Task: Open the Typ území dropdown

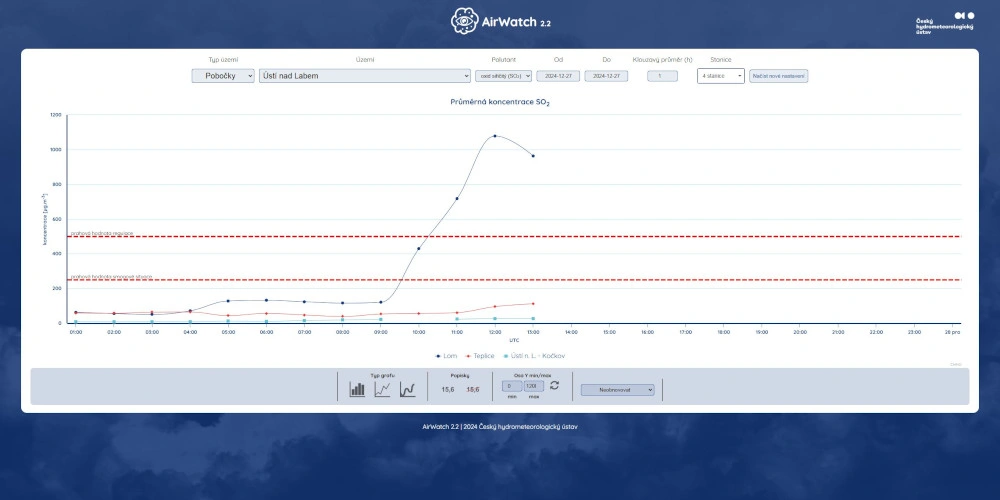Action: point(223,76)
